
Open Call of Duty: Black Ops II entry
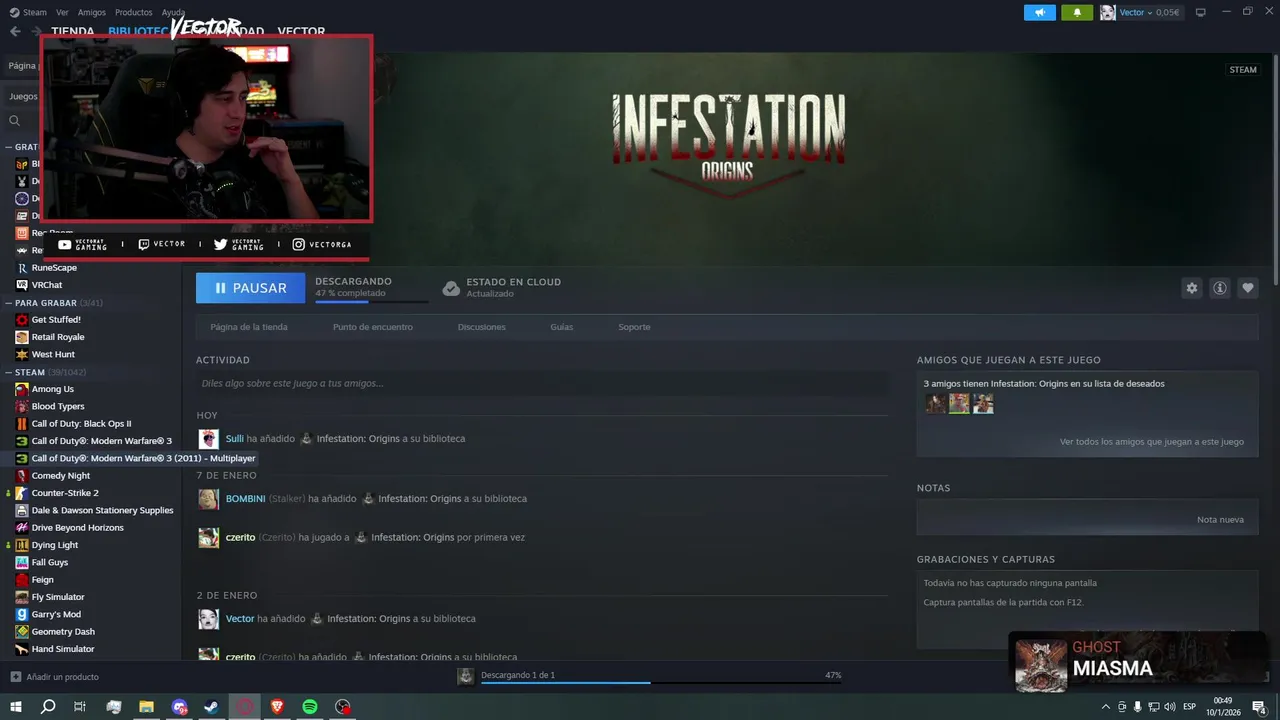click(81, 424)
